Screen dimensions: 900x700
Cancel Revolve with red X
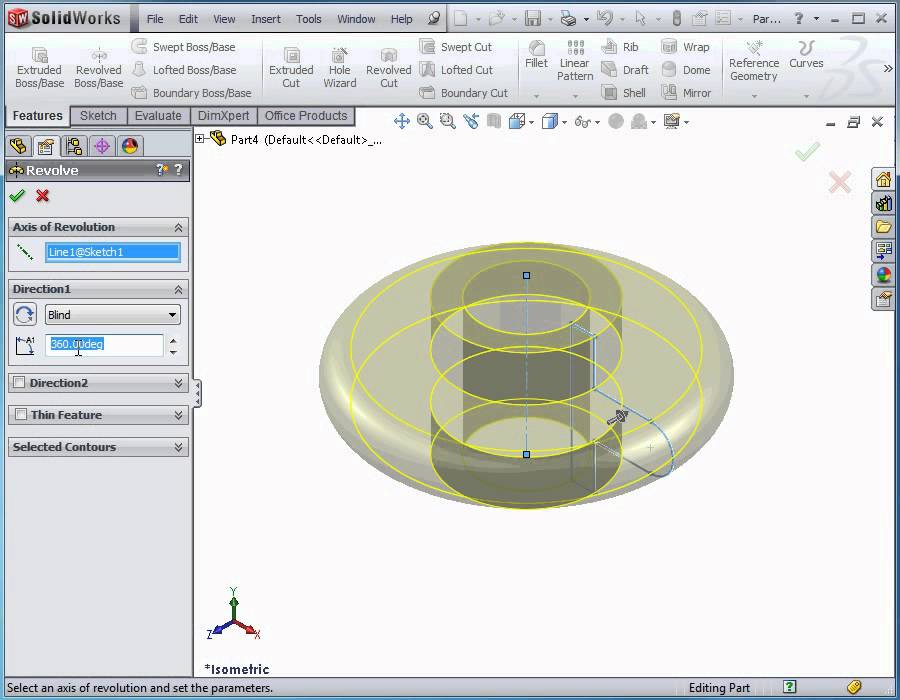pos(42,196)
